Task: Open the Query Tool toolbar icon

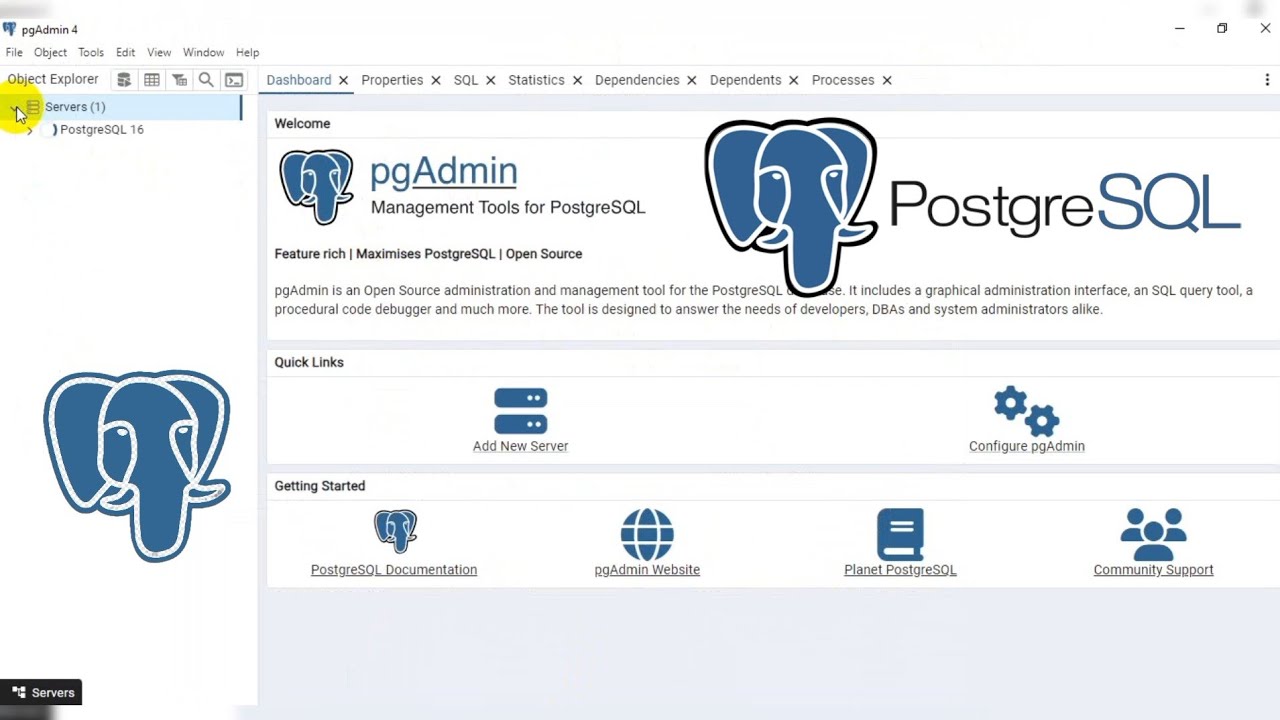Action: pos(124,80)
